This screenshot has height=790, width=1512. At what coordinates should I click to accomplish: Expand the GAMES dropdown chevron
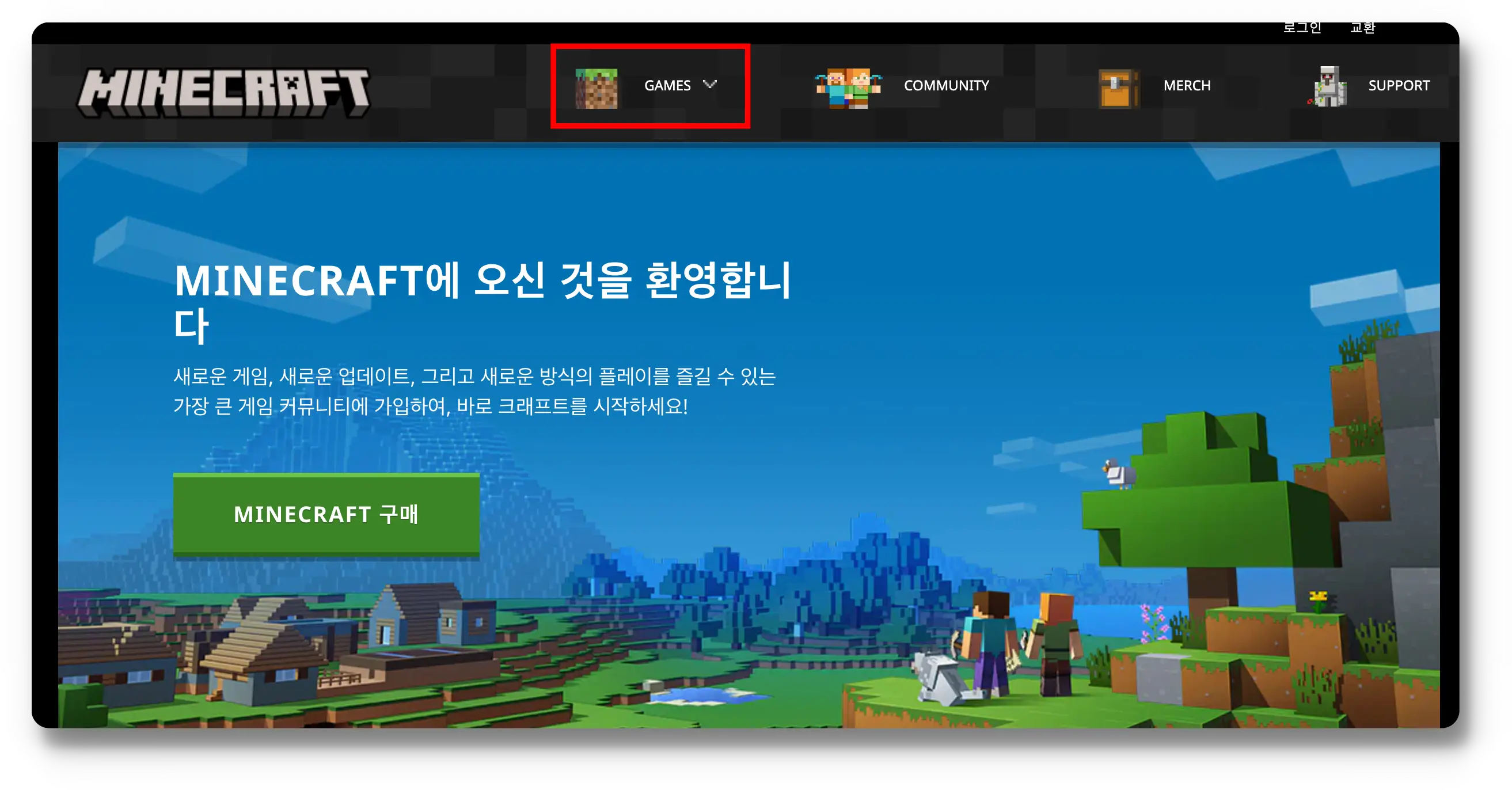pyautogui.click(x=709, y=85)
